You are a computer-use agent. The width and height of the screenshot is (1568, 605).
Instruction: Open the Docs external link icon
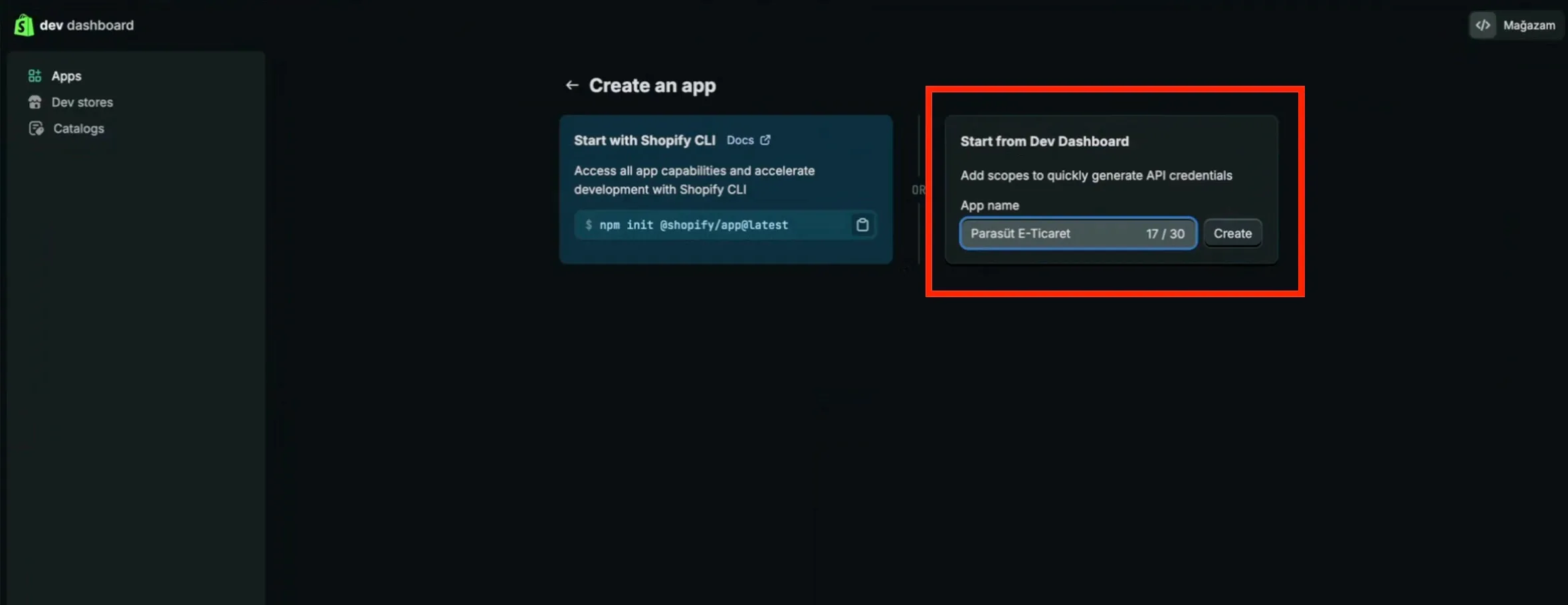765,140
